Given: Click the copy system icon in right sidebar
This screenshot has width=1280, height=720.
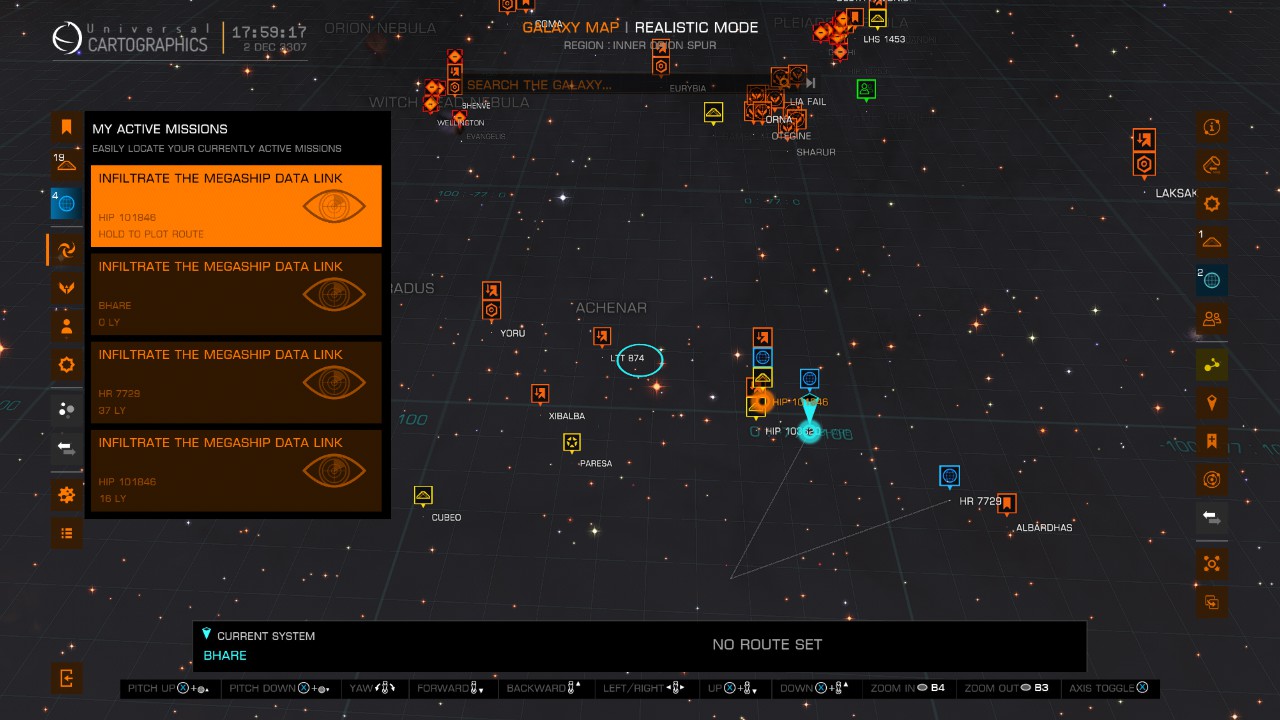Looking at the screenshot, I should (1212, 602).
